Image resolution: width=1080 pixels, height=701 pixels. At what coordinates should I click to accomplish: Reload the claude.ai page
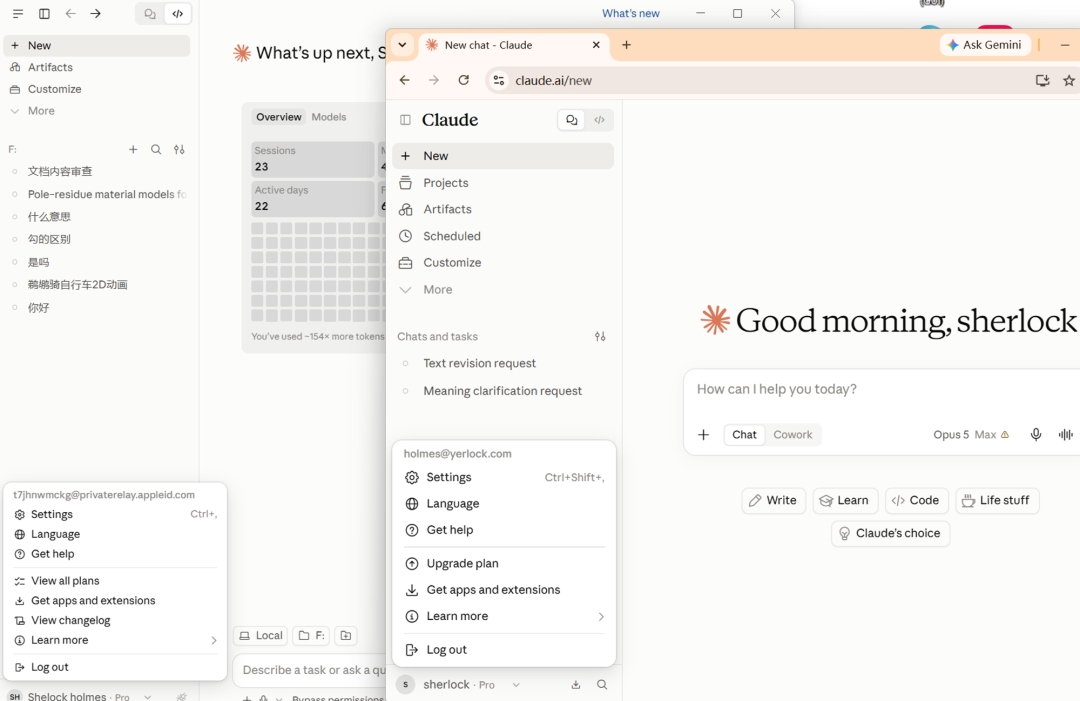click(464, 81)
